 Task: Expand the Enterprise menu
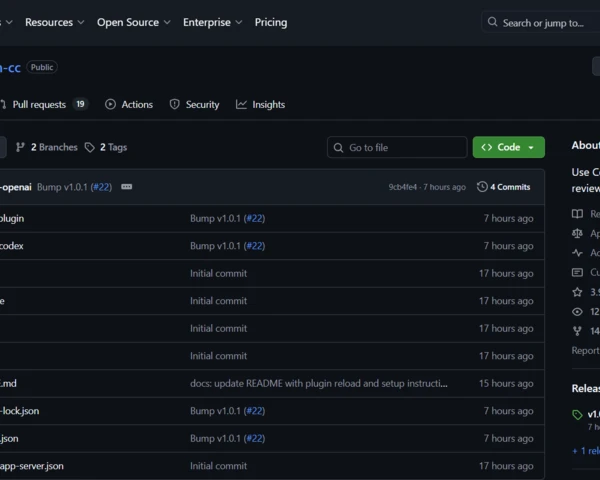click(212, 22)
